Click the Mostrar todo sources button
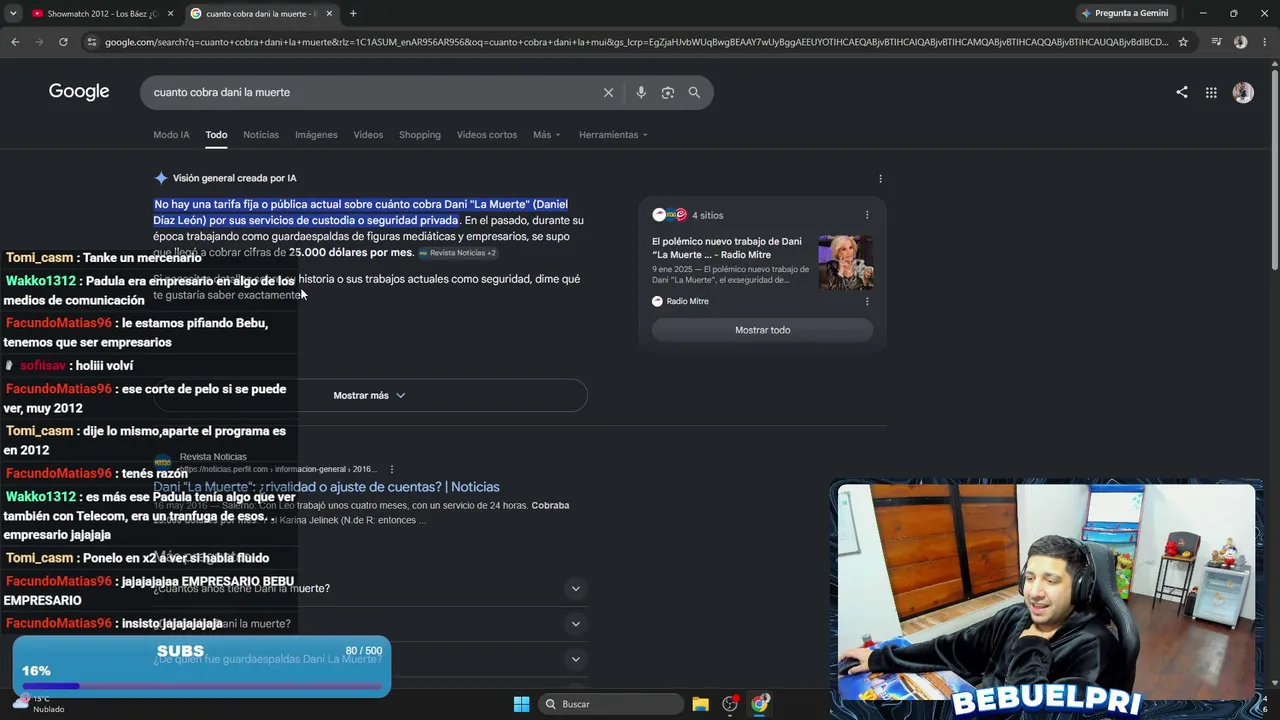Image resolution: width=1280 pixels, height=720 pixels. tap(762, 330)
